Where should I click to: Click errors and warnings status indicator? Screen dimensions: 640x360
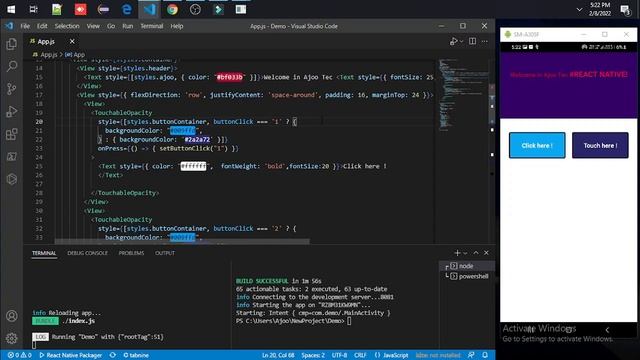coord(19,355)
